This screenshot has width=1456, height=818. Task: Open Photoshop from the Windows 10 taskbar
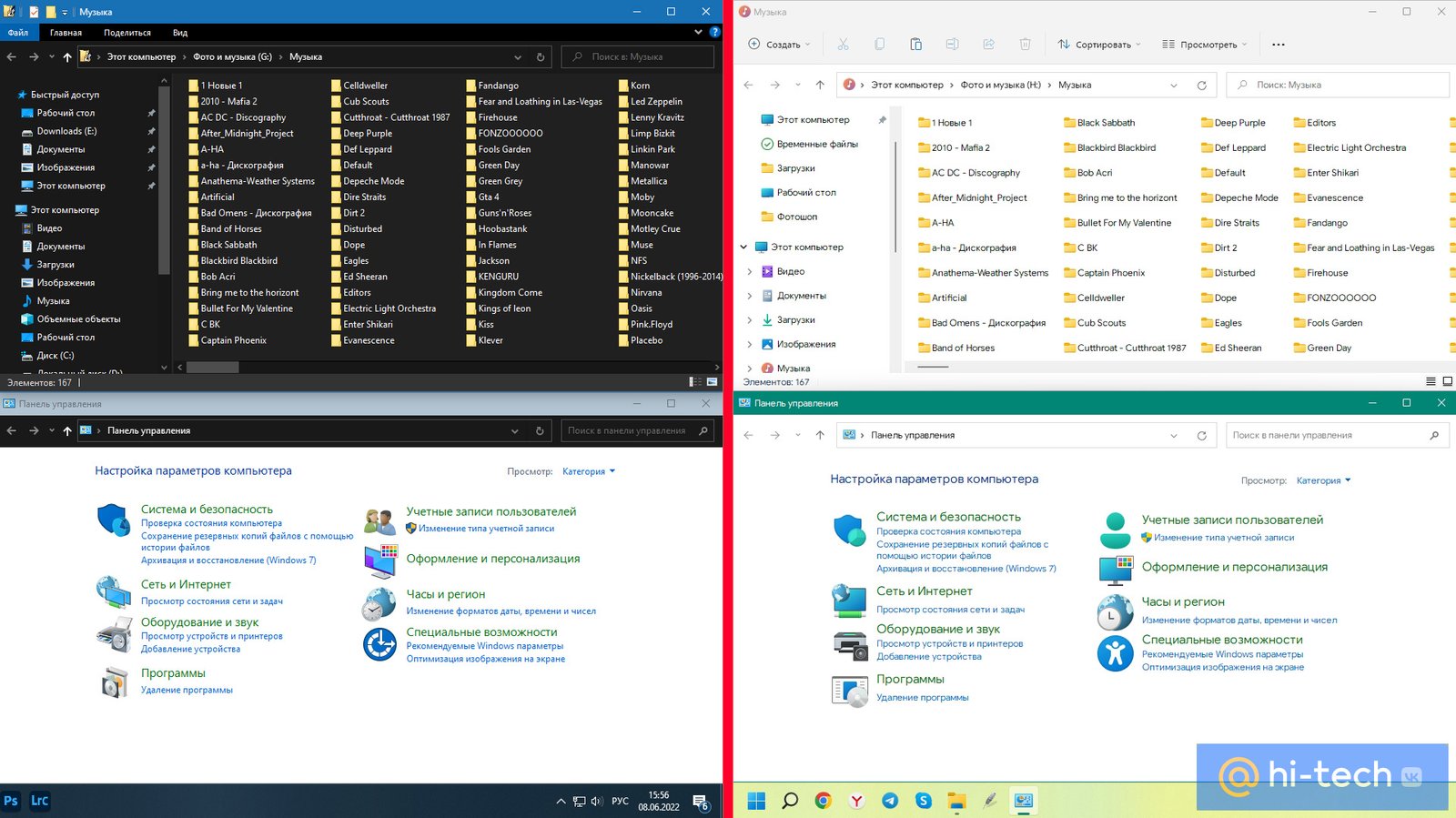(x=11, y=801)
